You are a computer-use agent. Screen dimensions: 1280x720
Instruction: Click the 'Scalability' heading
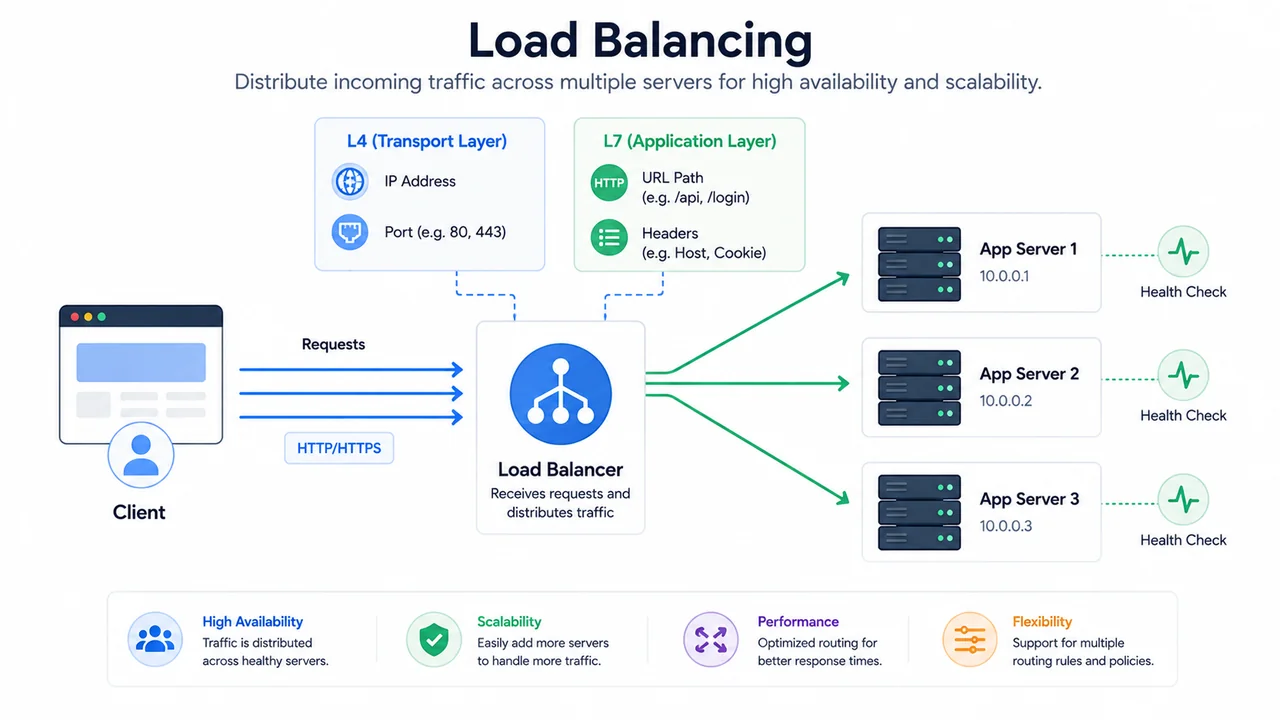pos(509,621)
